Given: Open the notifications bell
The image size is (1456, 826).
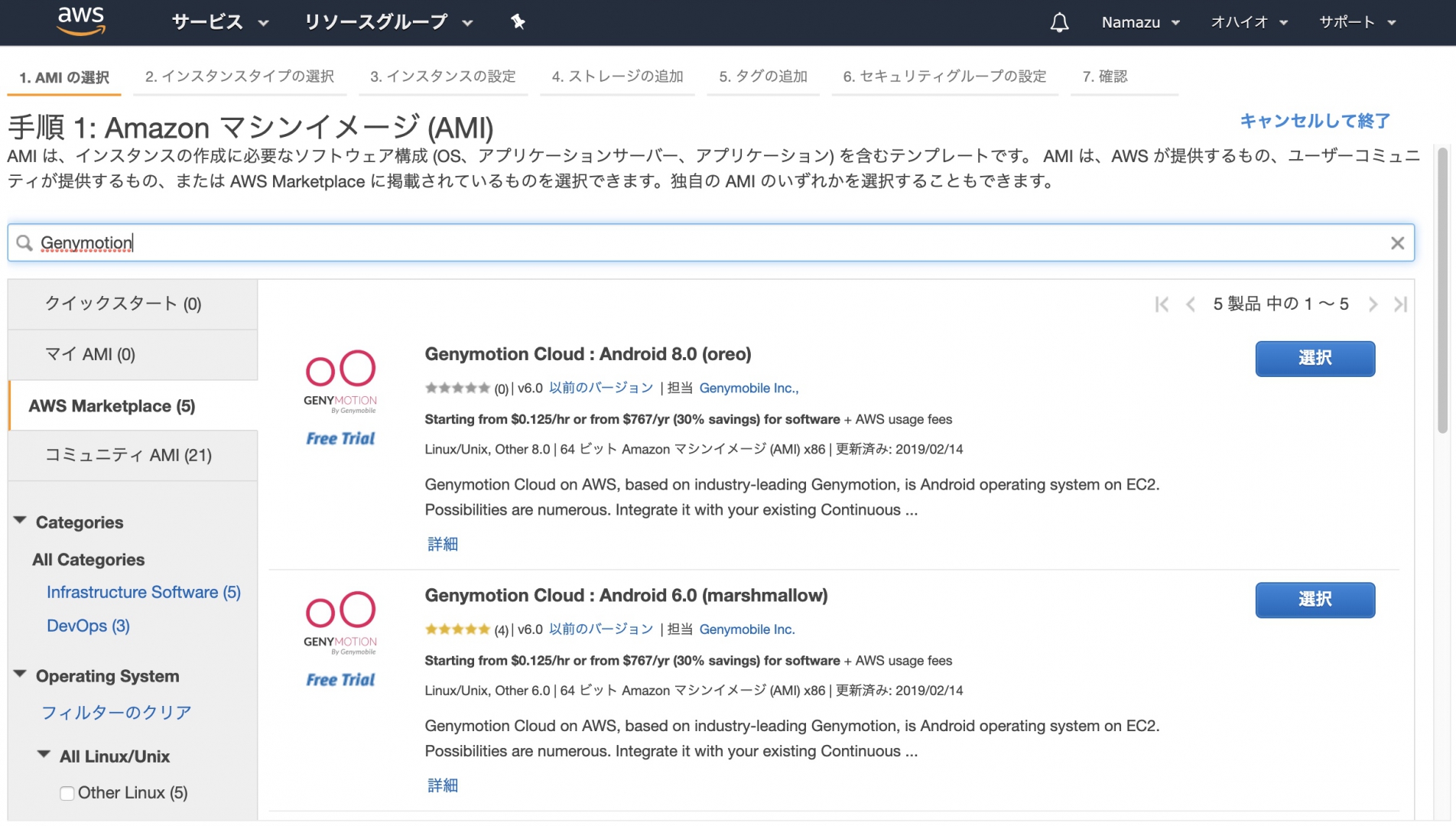Looking at the screenshot, I should pos(1059,22).
